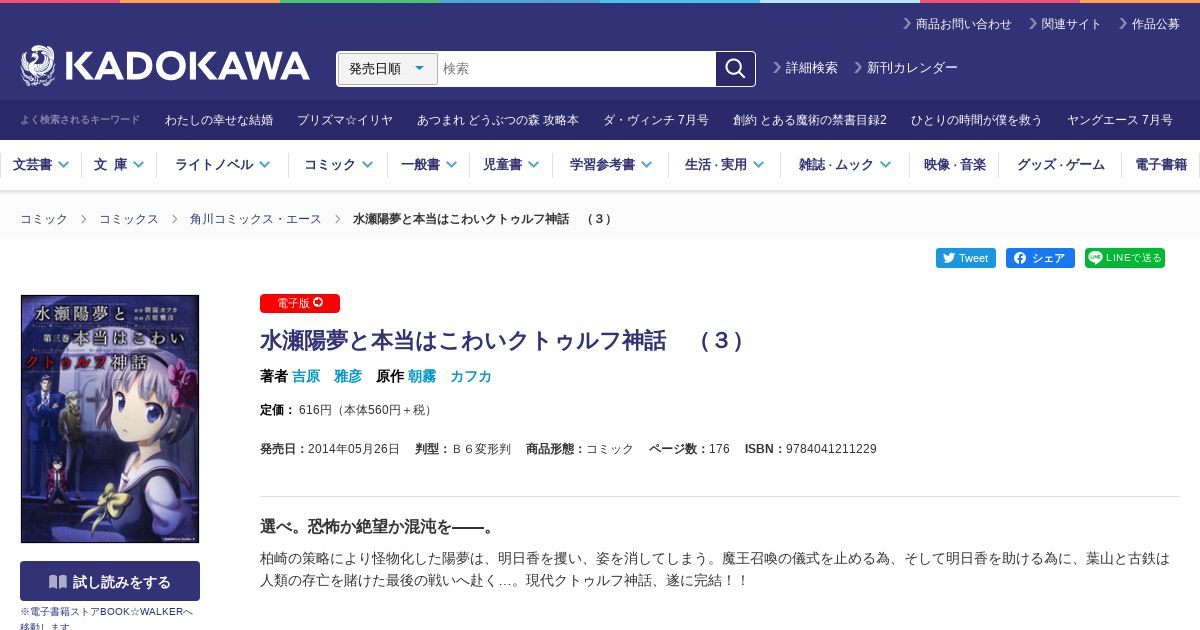Select keyword ヤングエース 7月号
This screenshot has width=1200, height=630.
point(1120,120)
